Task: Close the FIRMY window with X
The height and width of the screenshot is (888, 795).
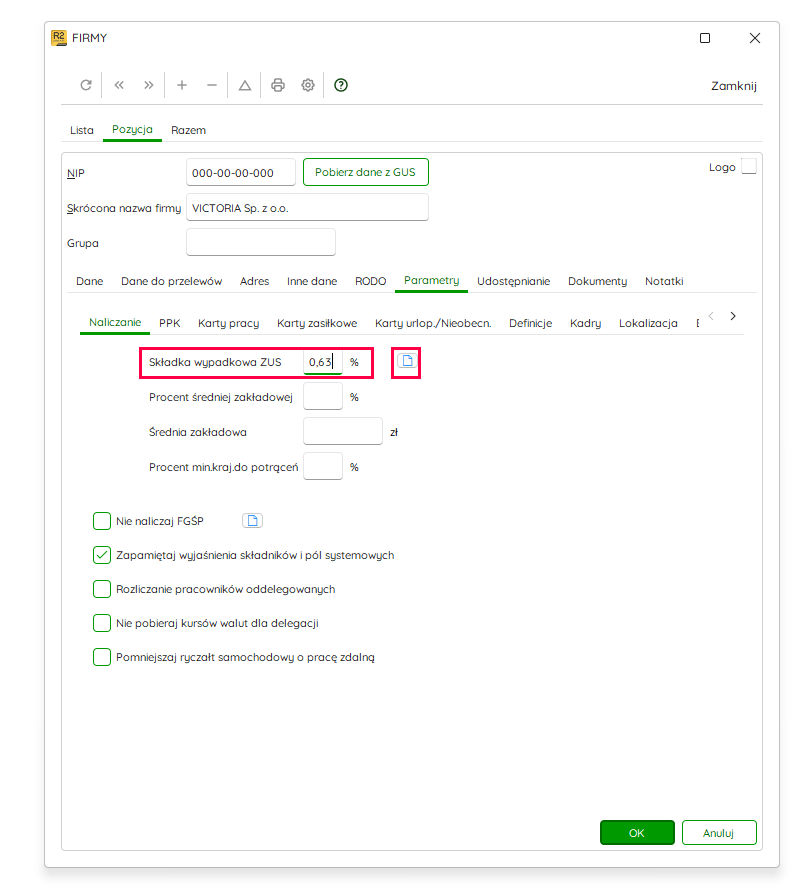Action: 755,38
